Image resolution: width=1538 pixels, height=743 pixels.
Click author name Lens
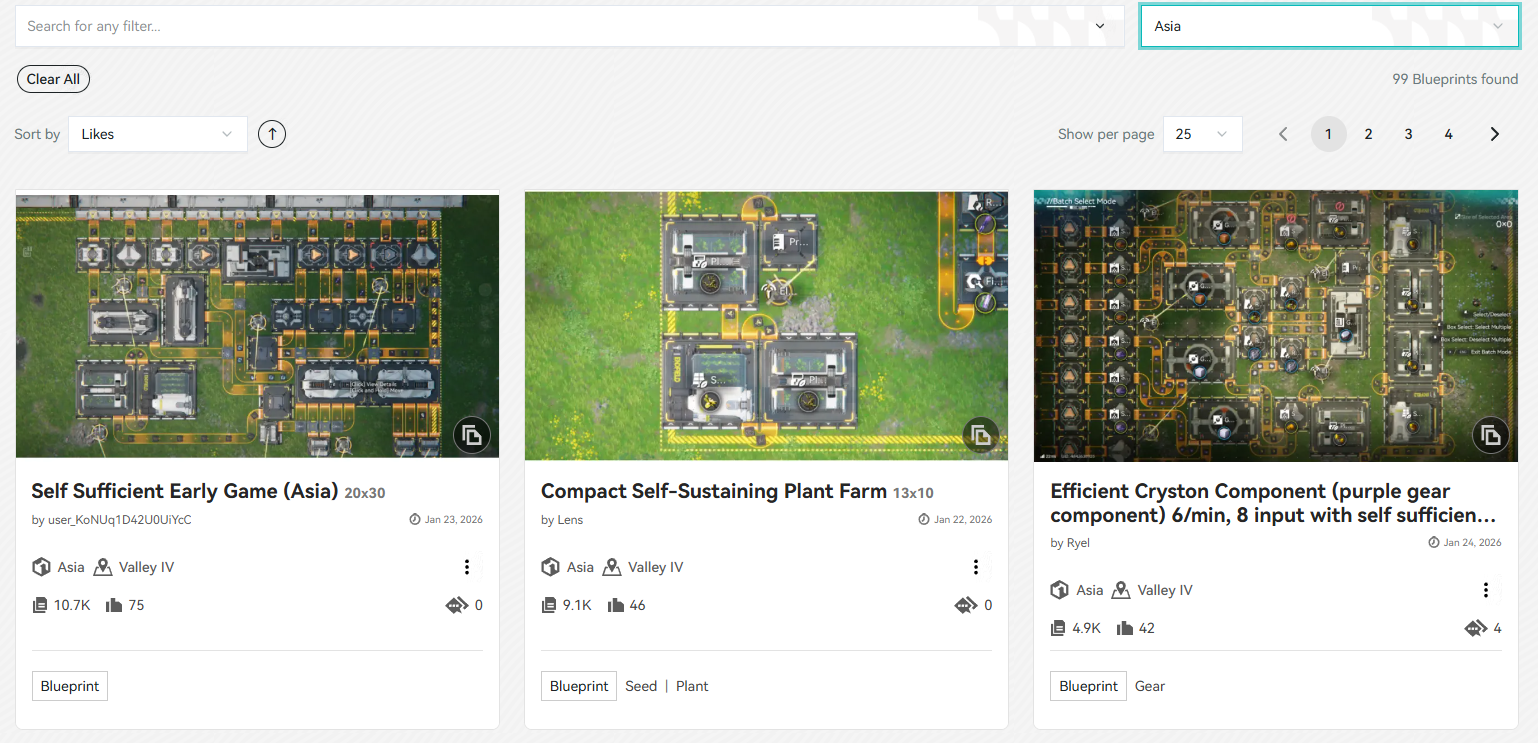click(x=569, y=520)
